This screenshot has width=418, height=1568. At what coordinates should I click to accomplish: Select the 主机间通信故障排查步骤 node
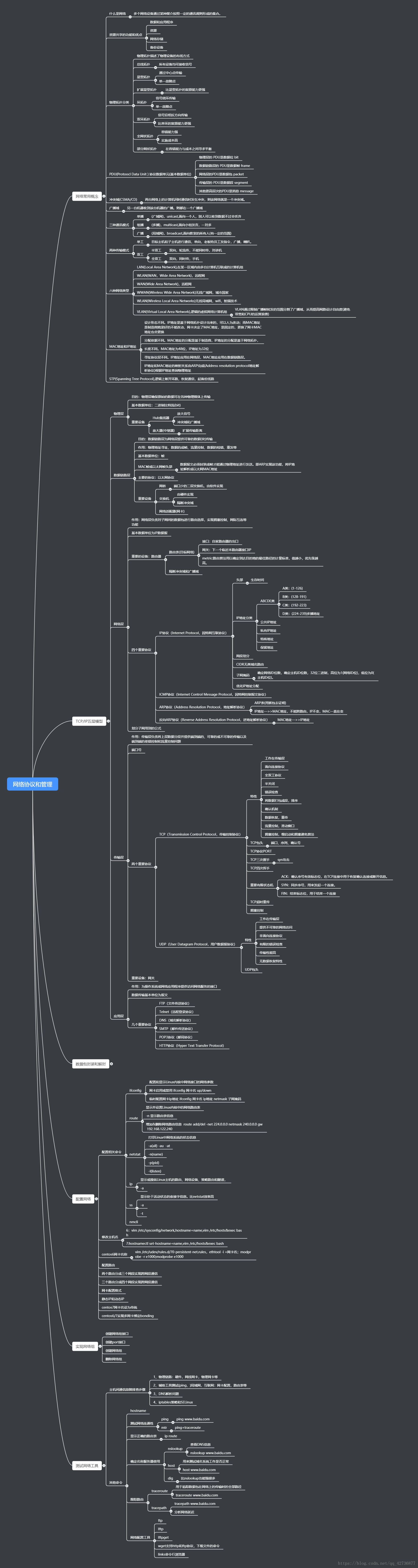127,1390
